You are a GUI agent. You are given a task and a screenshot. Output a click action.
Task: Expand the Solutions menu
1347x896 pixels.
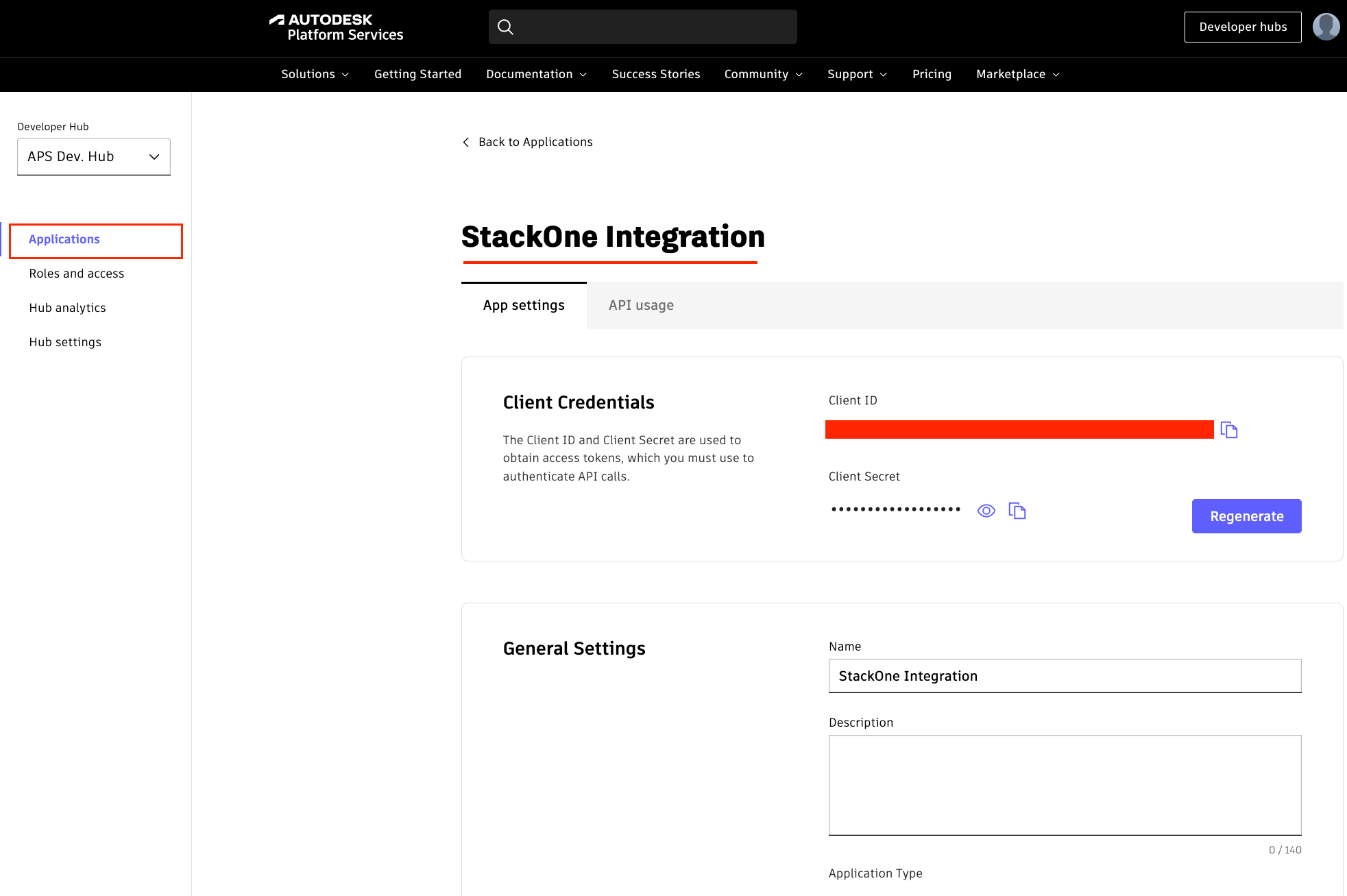click(x=315, y=74)
